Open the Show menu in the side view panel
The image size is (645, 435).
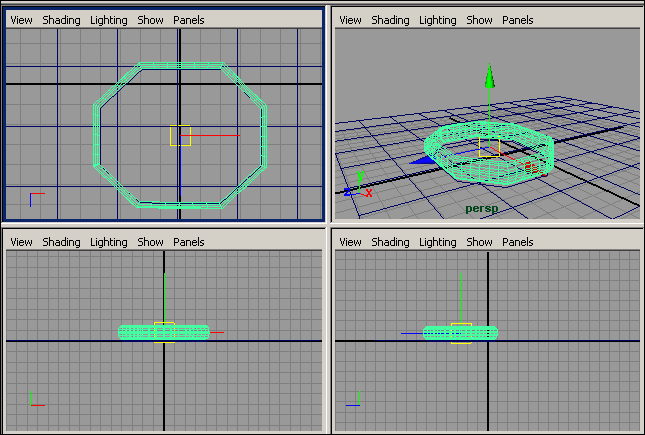click(479, 242)
